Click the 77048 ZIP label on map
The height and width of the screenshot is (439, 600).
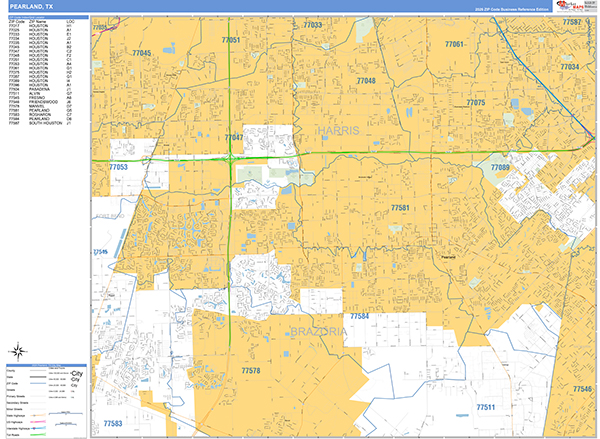366,80
